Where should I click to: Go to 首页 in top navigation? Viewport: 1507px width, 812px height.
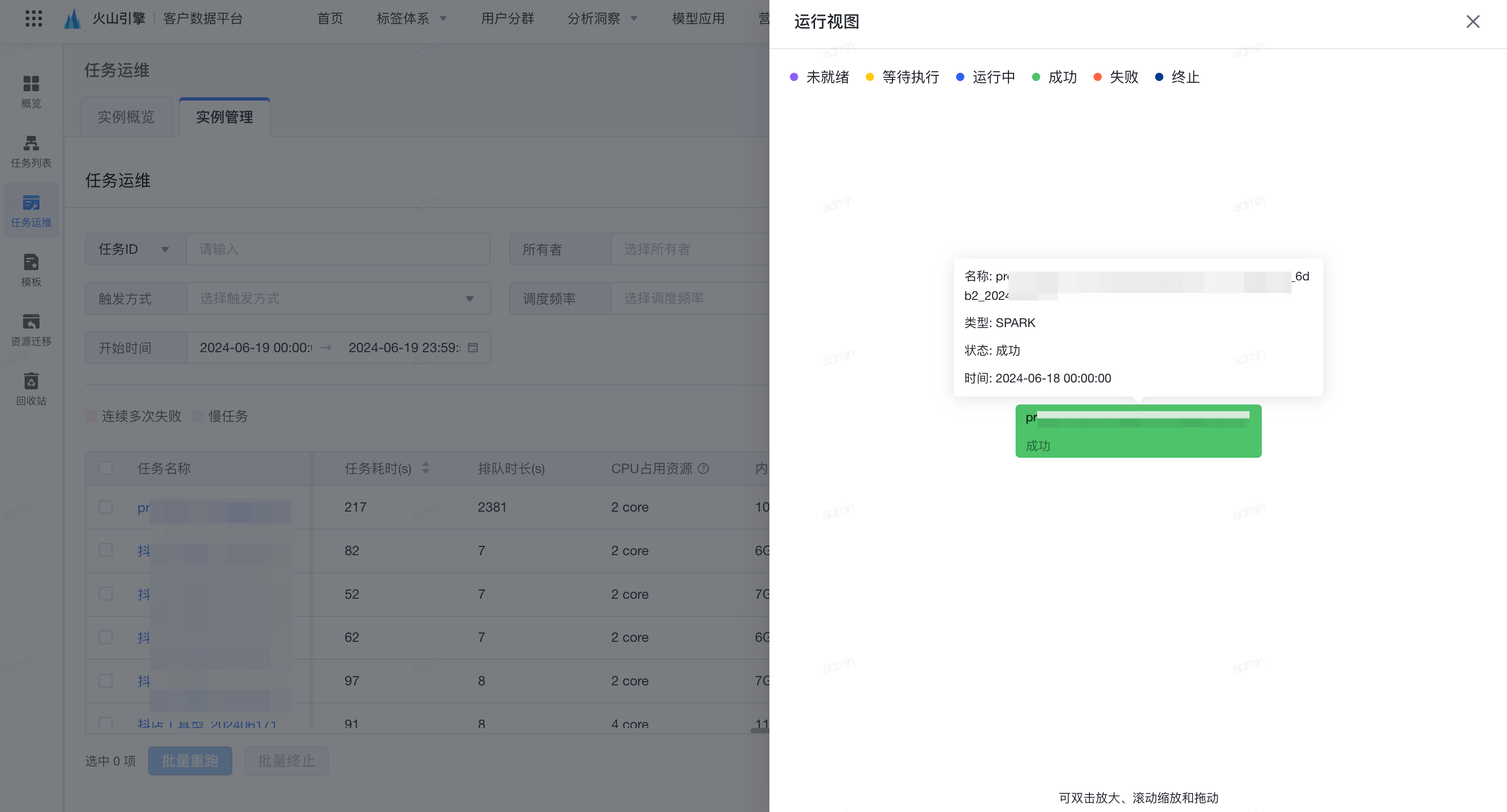[330, 18]
